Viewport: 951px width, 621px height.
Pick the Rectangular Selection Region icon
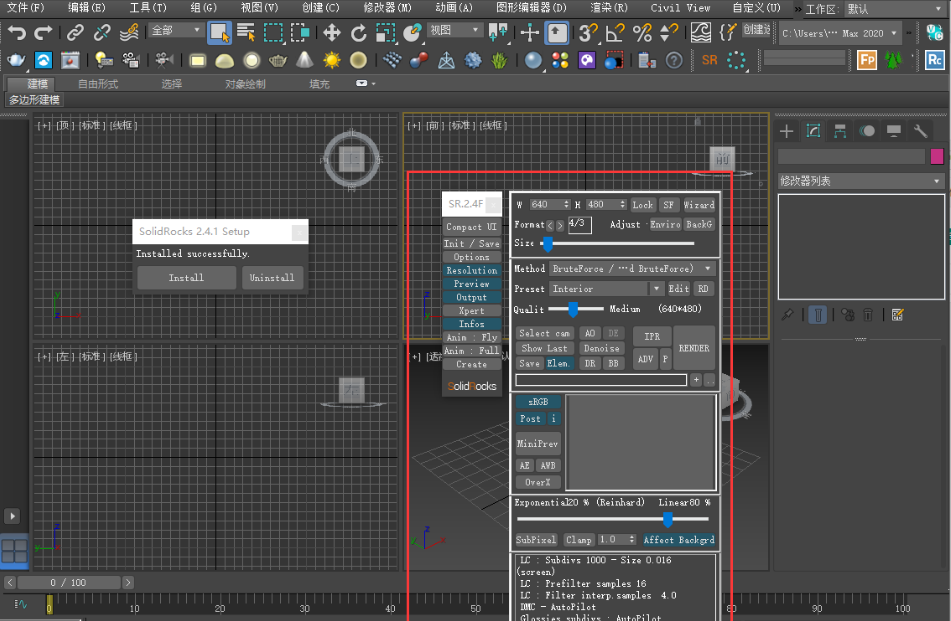coord(273,32)
